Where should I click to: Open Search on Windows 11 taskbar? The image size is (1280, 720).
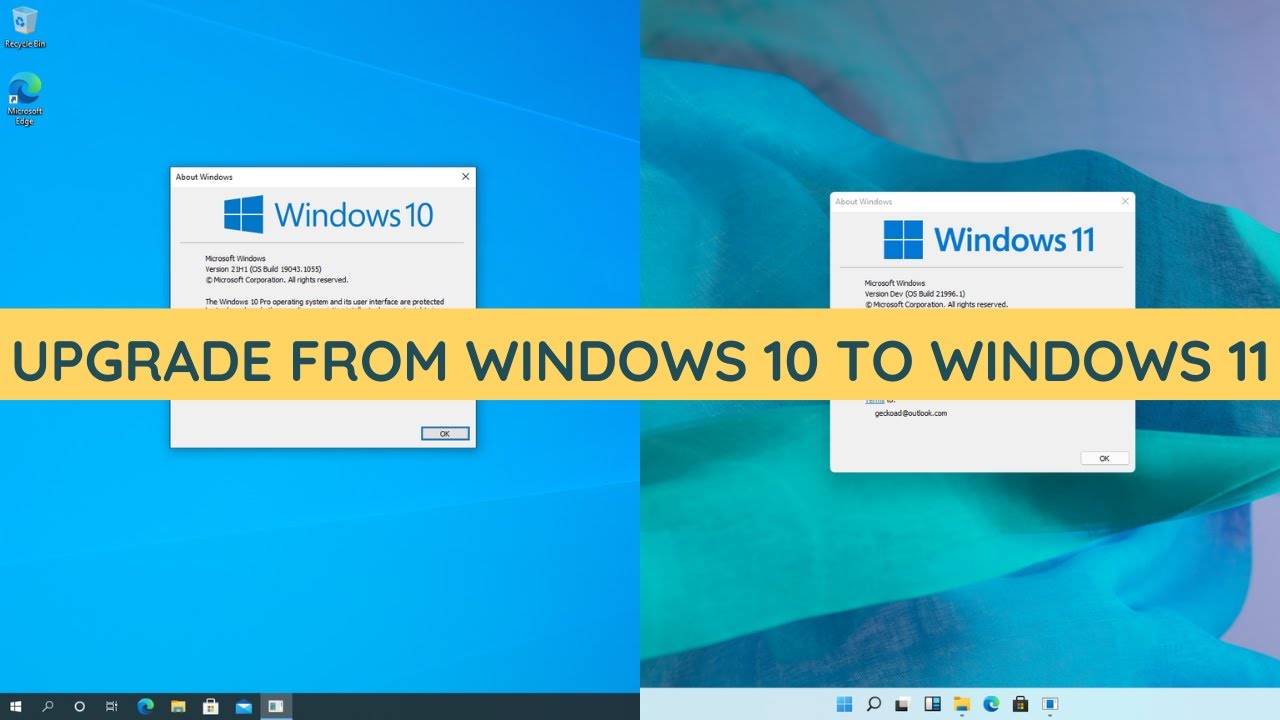(874, 704)
